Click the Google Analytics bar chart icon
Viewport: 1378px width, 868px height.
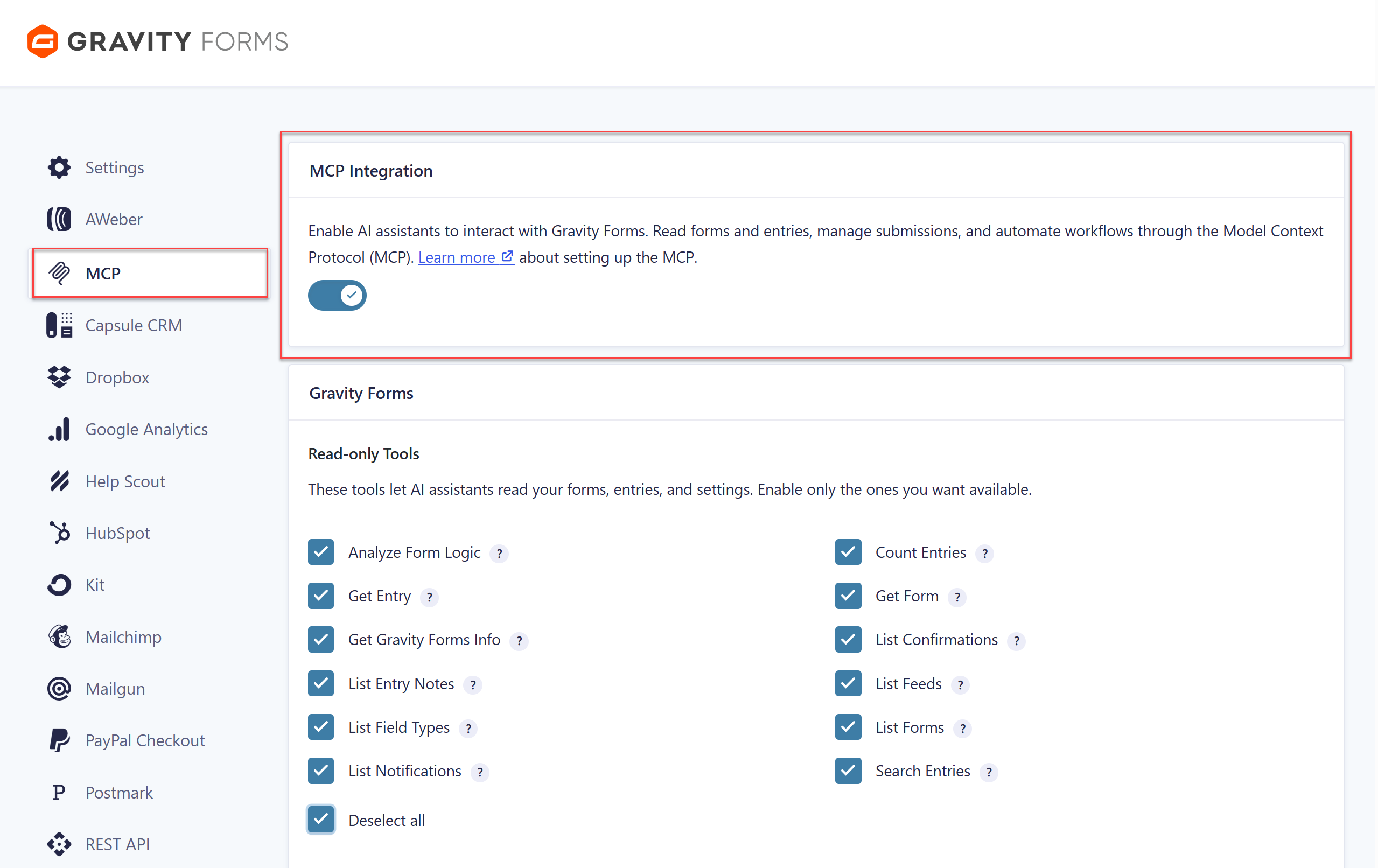pyautogui.click(x=59, y=429)
